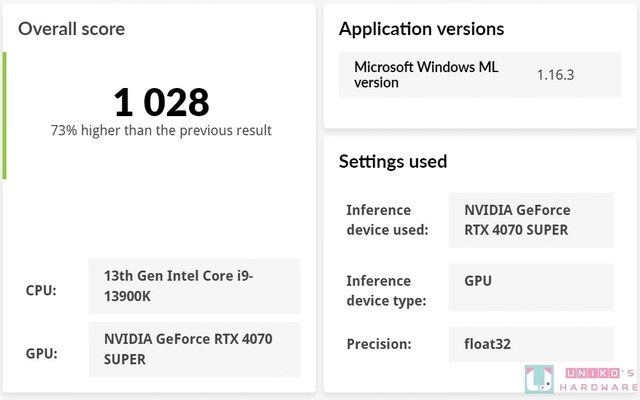The image size is (640, 400).
Task: Click the 'GPU:' label in the score panel
Action: click(41, 353)
